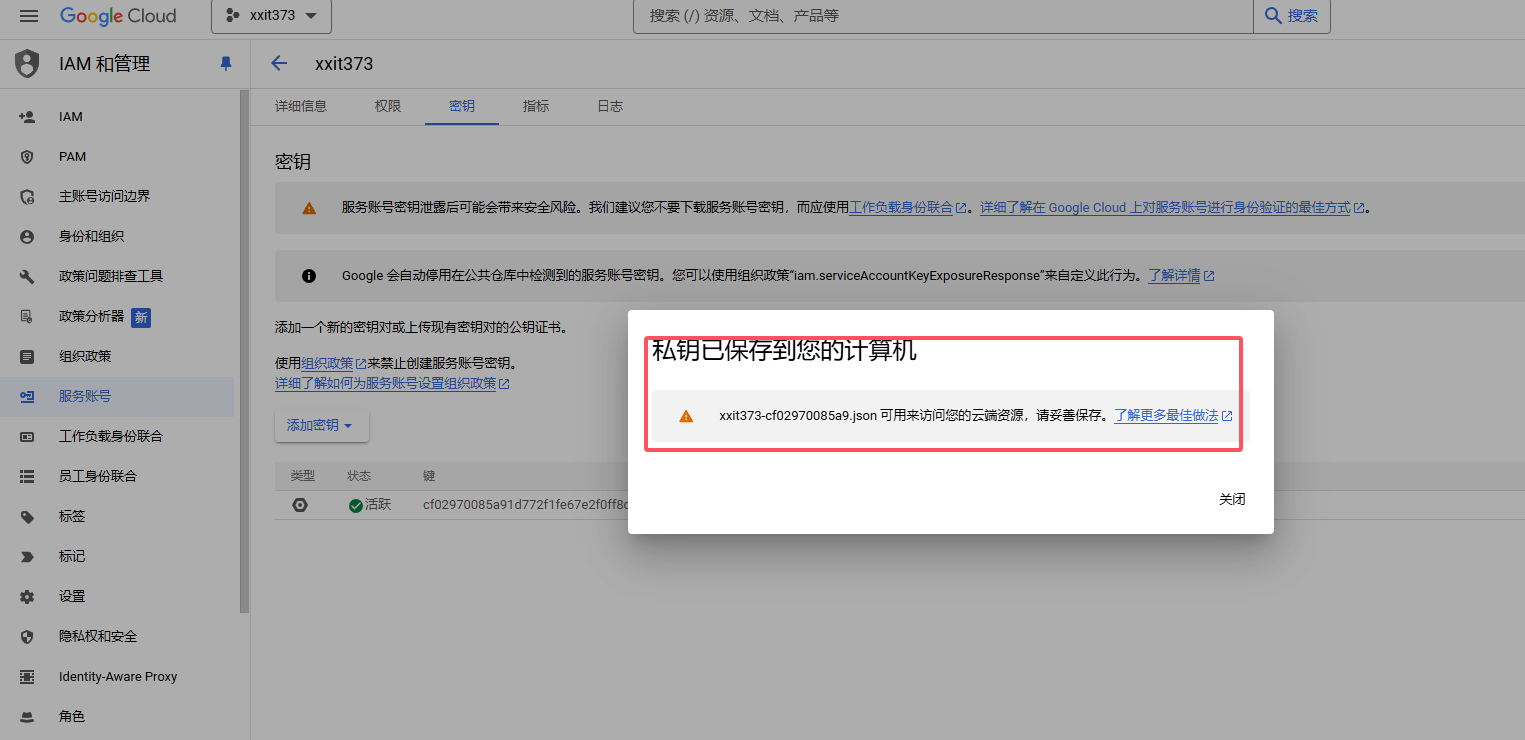Select the 密钥 tab
The width and height of the screenshot is (1525, 740).
coord(462,106)
